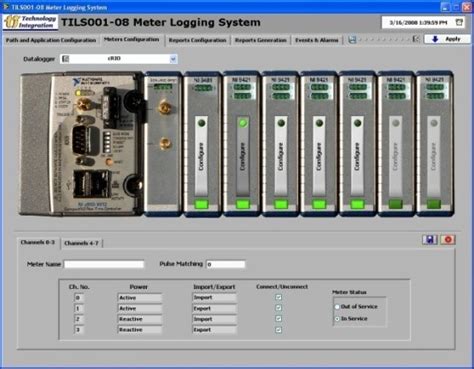The width and height of the screenshot is (474, 369).
Task: Click Configure on the third NI 9421 module
Action: click(x=319, y=156)
